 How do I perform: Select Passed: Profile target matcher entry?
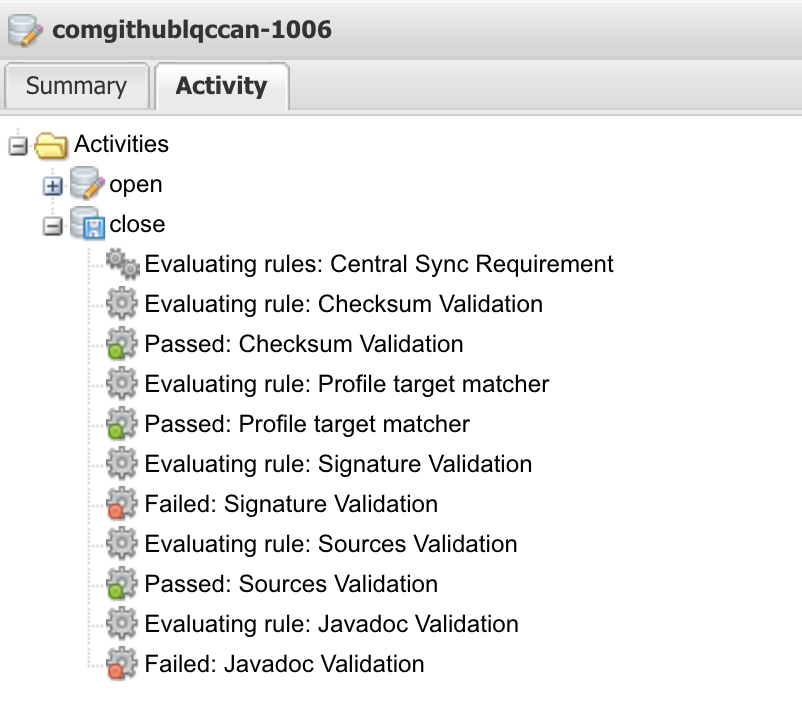[x=307, y=424]
